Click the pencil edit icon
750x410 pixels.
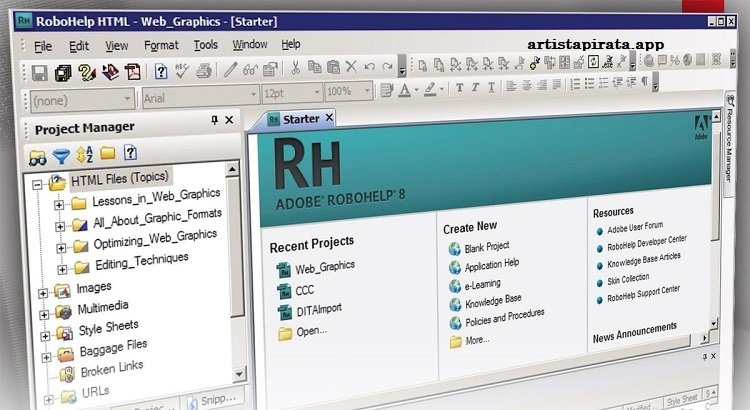[x=231, y=69]
